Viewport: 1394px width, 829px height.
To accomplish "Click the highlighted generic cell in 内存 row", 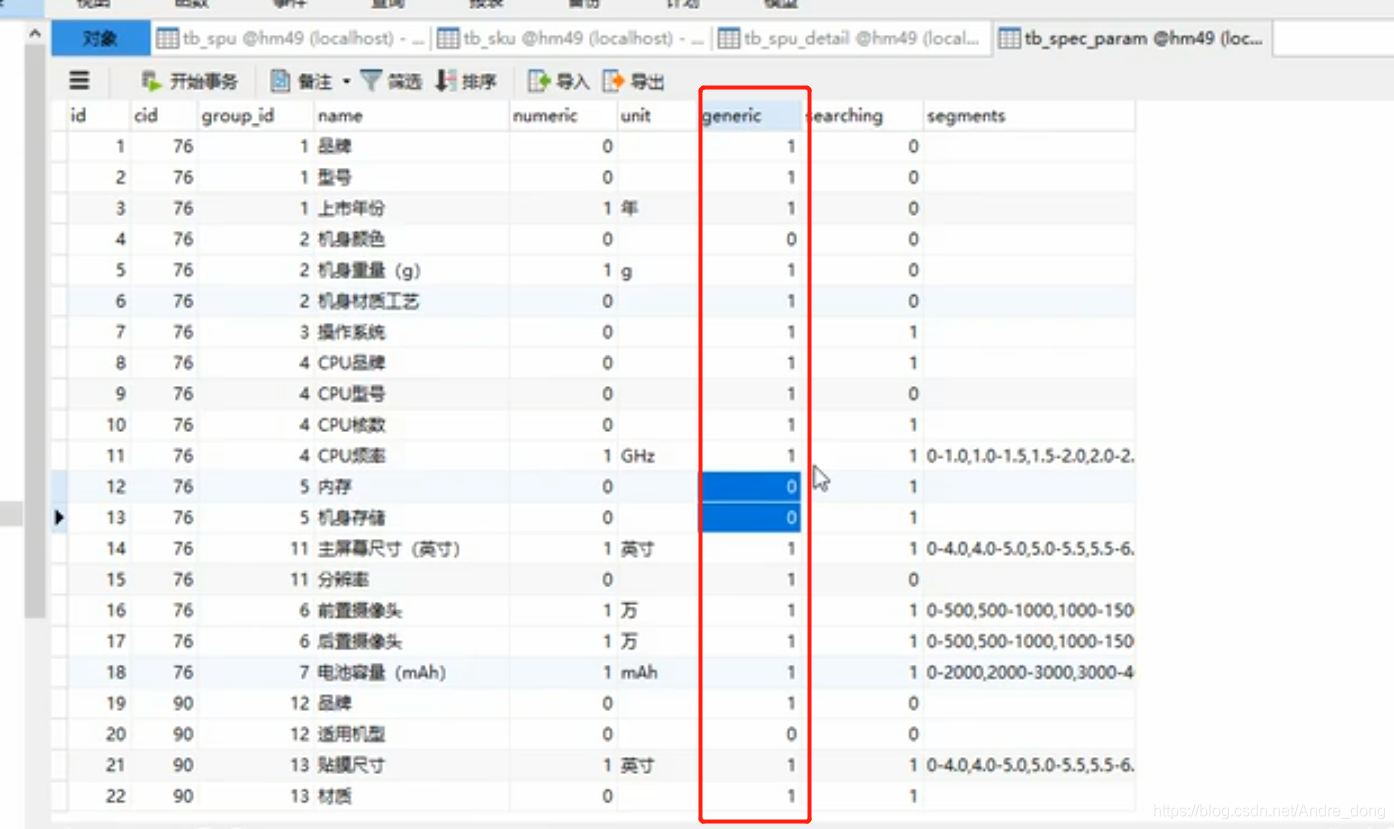I will [x=750, y=487].
